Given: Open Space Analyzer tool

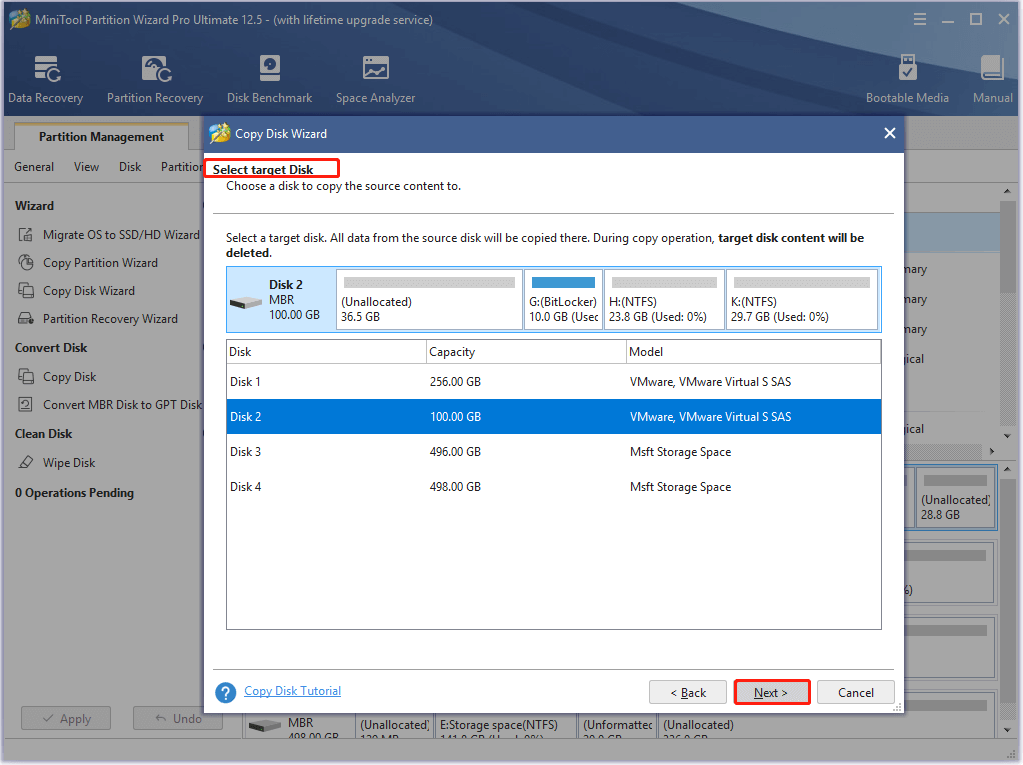Looking at the screenshot, I should point(375,79).
